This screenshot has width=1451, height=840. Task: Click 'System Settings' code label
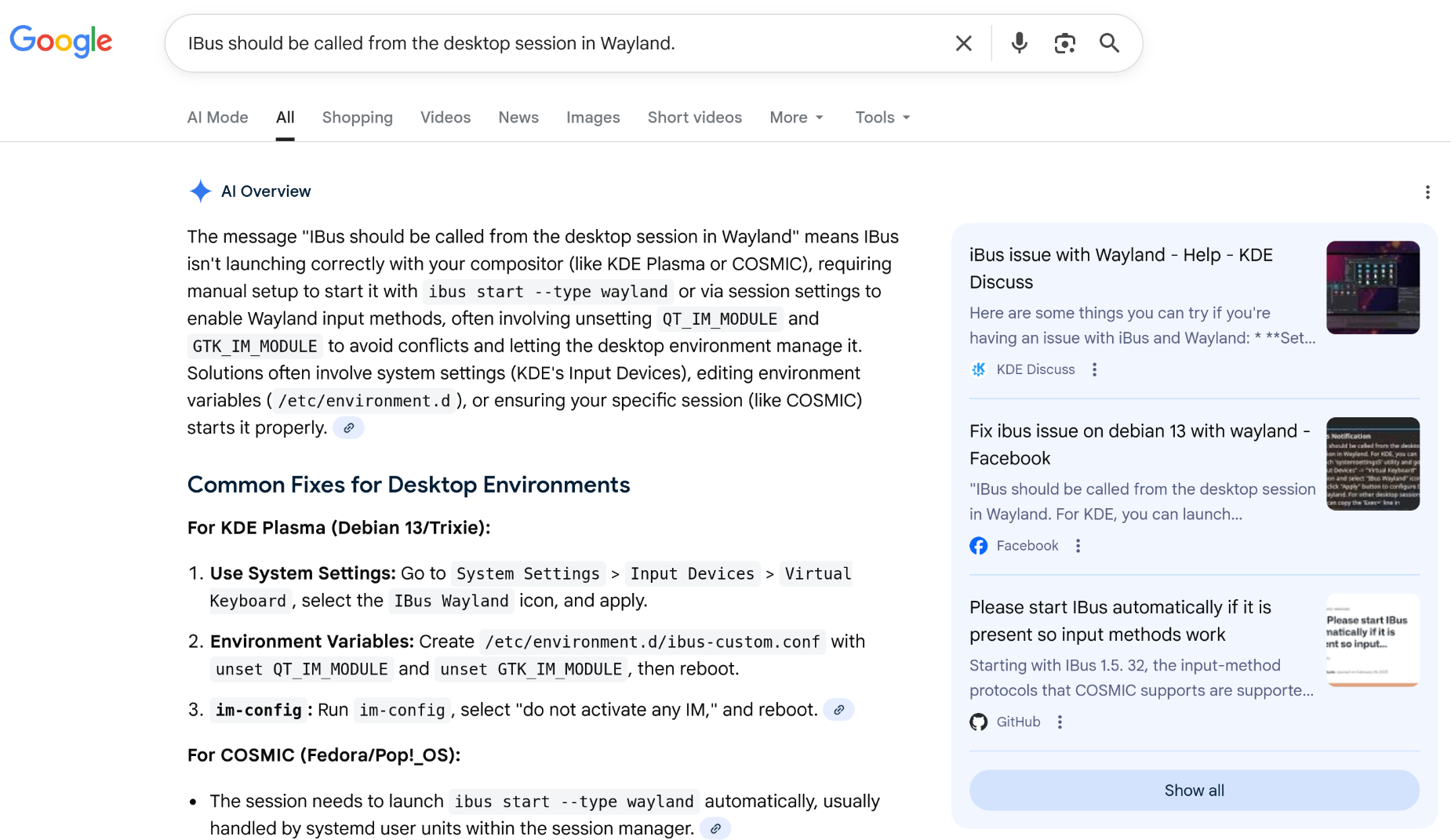pyautogui.click(x=528, y=574)
